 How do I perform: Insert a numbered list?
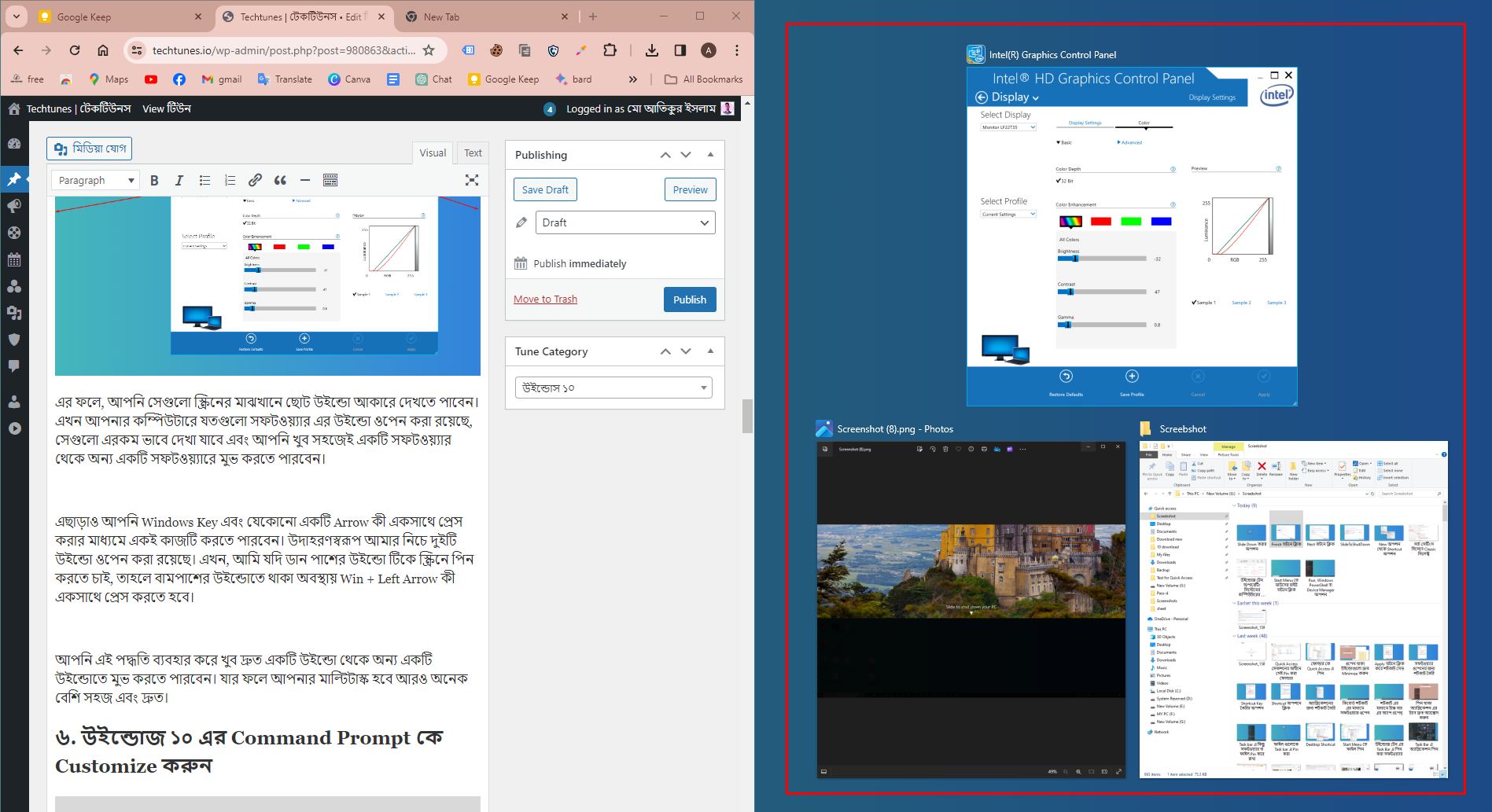coord(230,180)
